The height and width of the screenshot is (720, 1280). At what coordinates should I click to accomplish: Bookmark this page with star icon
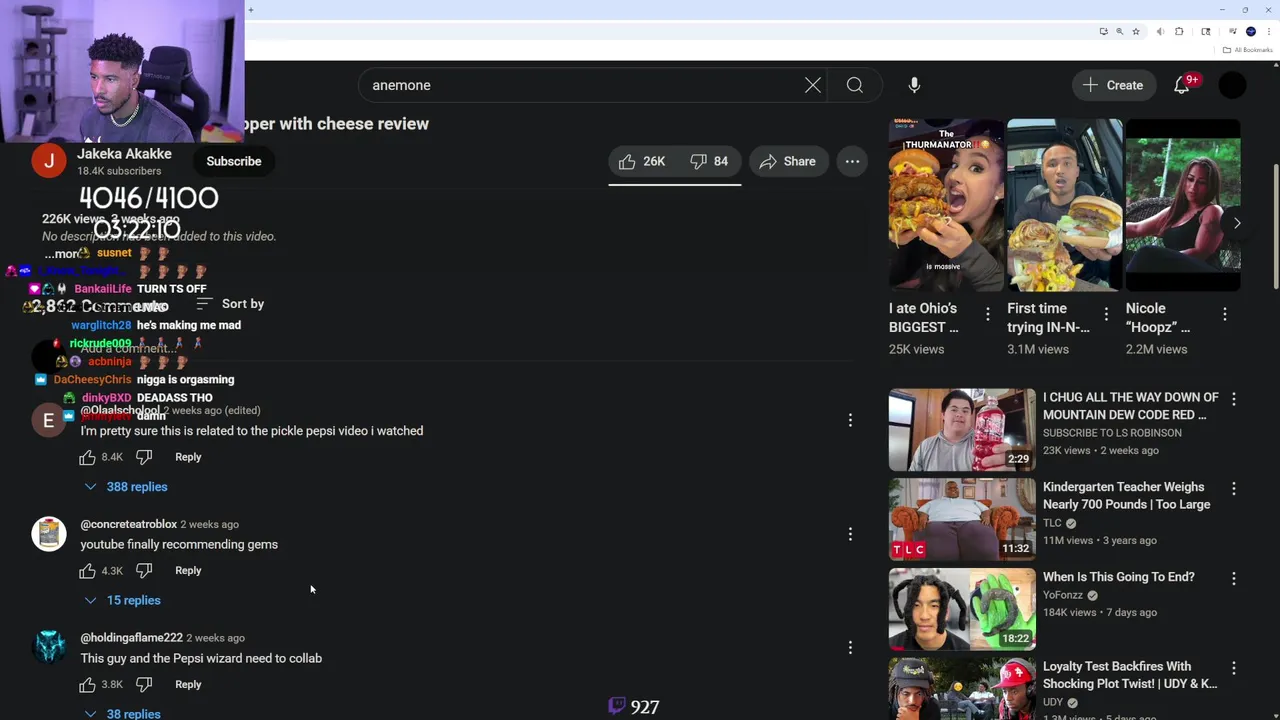pyautogui.click(x=1136, y=31)
